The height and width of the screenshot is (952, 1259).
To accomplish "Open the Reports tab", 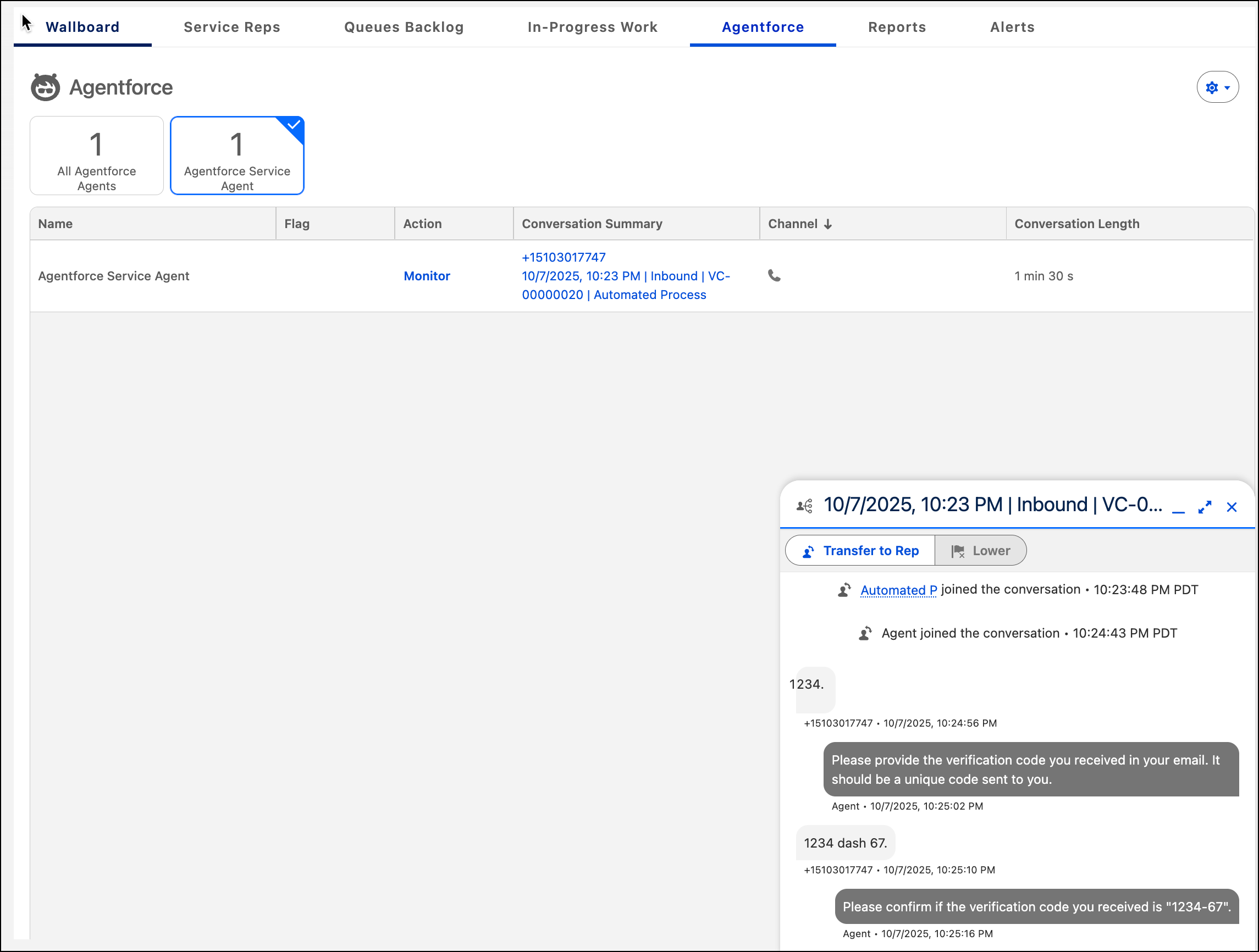I will pos(897,27).
